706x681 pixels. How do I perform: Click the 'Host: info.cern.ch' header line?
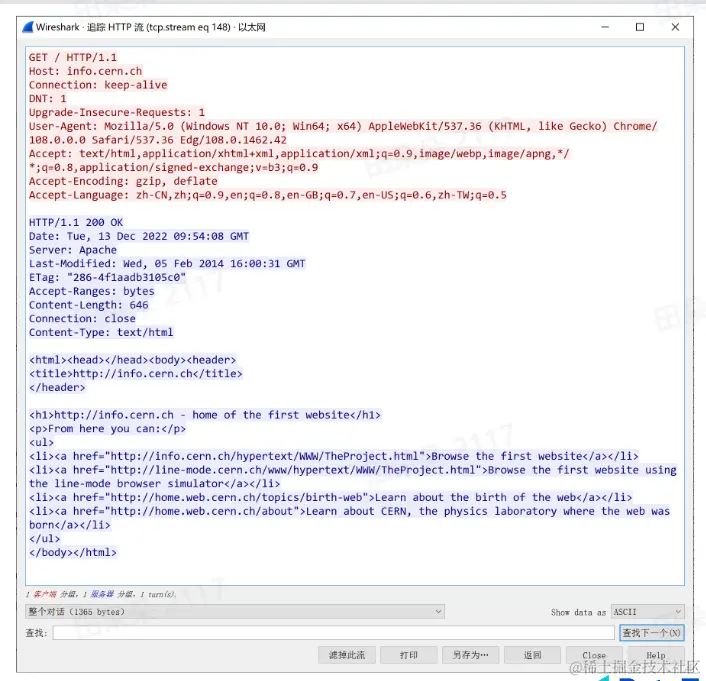[86, 71]
